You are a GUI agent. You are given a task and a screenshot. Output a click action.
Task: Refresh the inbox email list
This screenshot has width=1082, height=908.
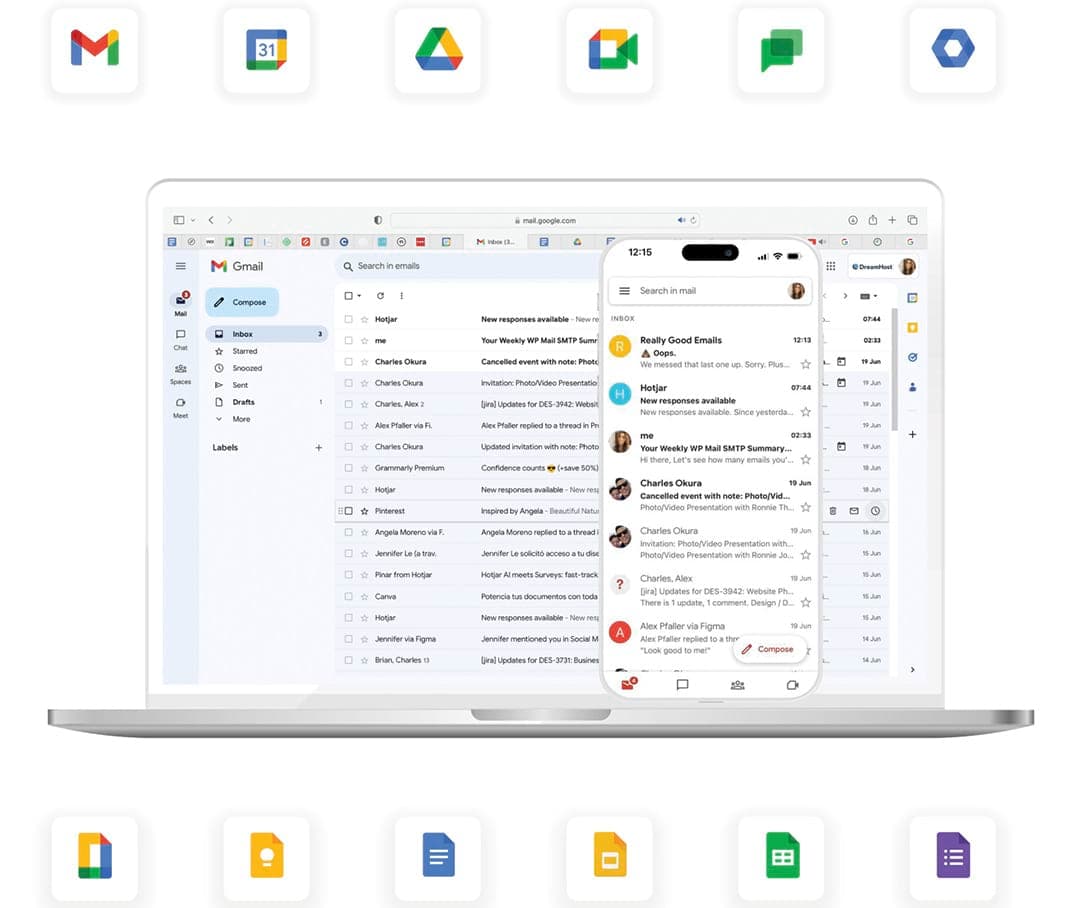pos(380,295)
